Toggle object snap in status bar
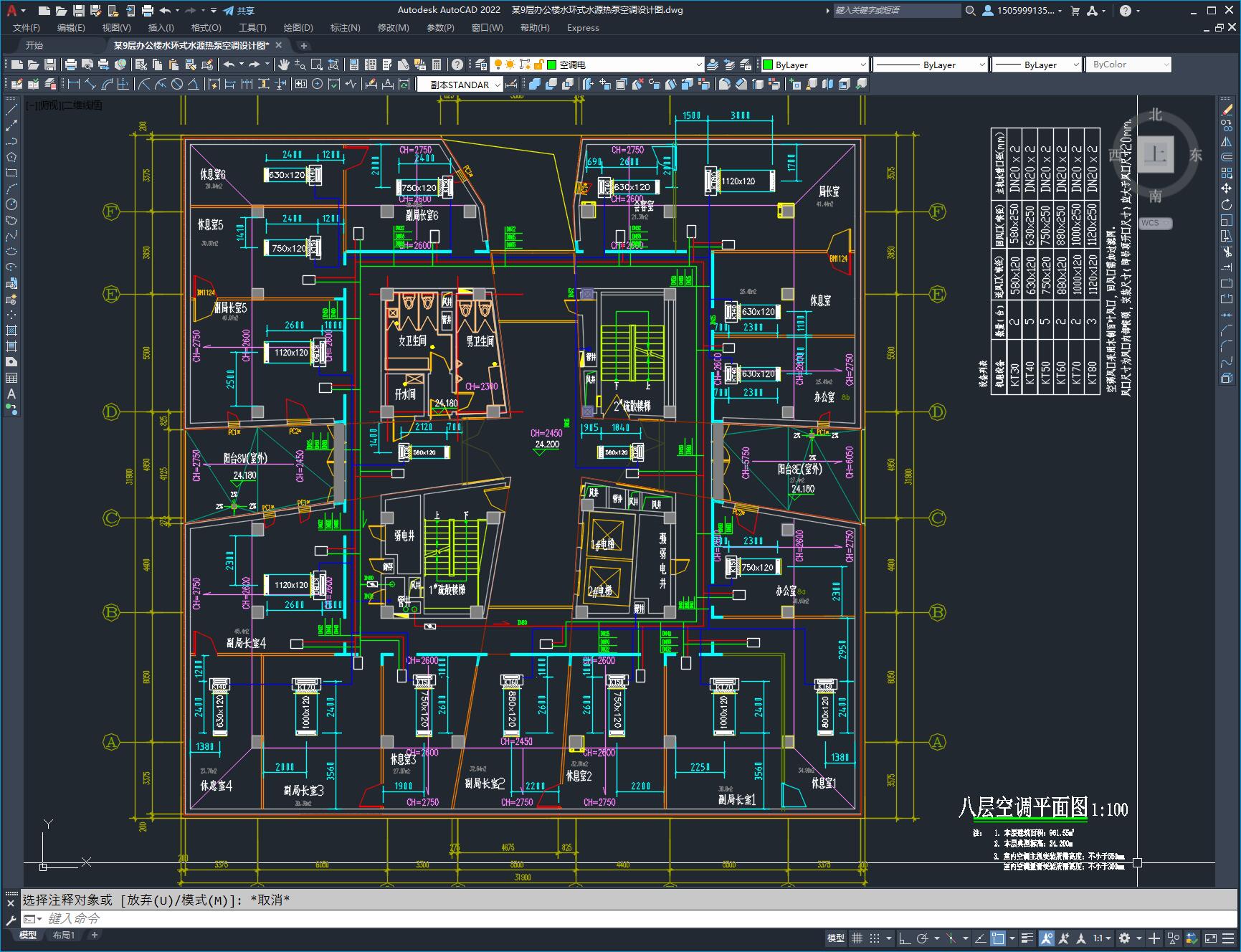The image size is (1241, 952). (x=998, y=938)
